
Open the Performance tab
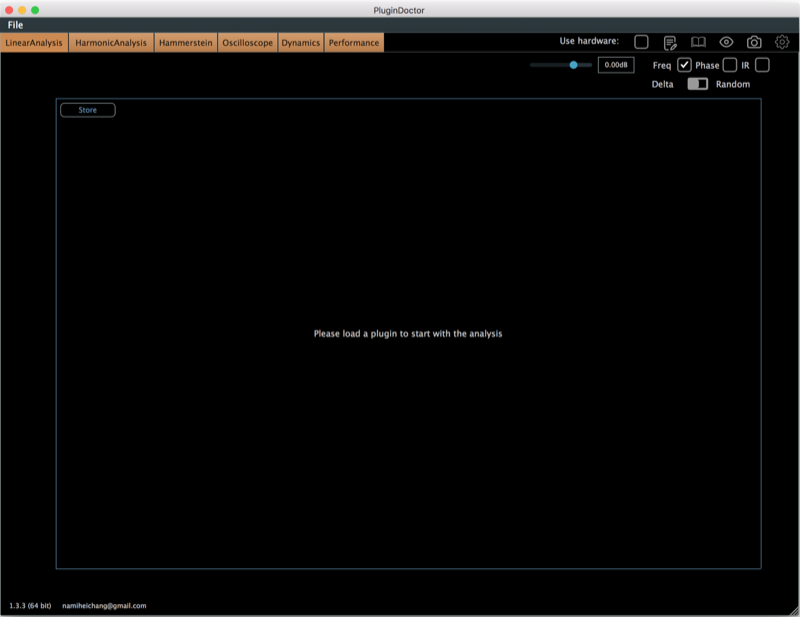(354, 43)
